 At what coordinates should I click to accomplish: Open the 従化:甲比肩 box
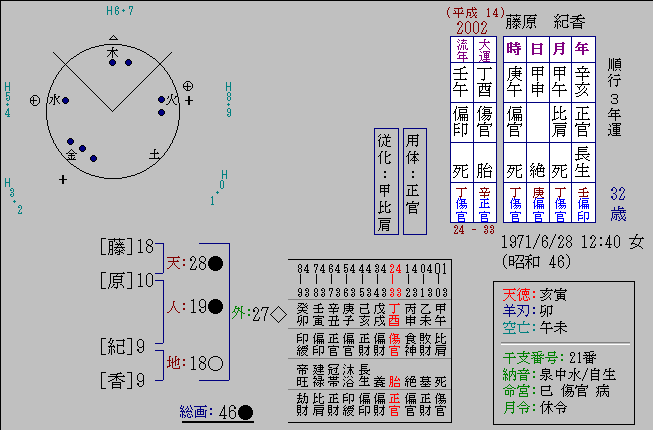click(384, 181)
